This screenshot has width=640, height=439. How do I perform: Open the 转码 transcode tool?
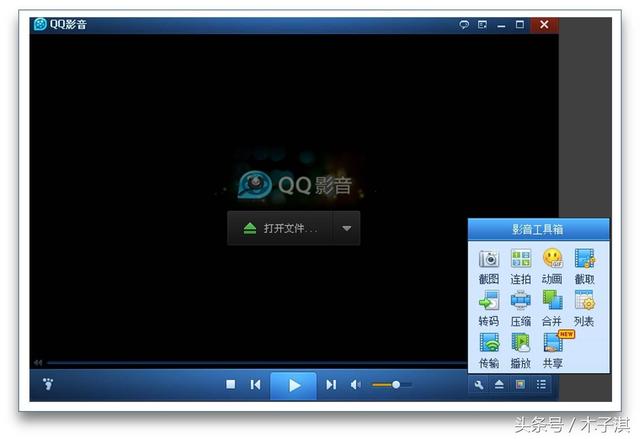pos(489,309)
